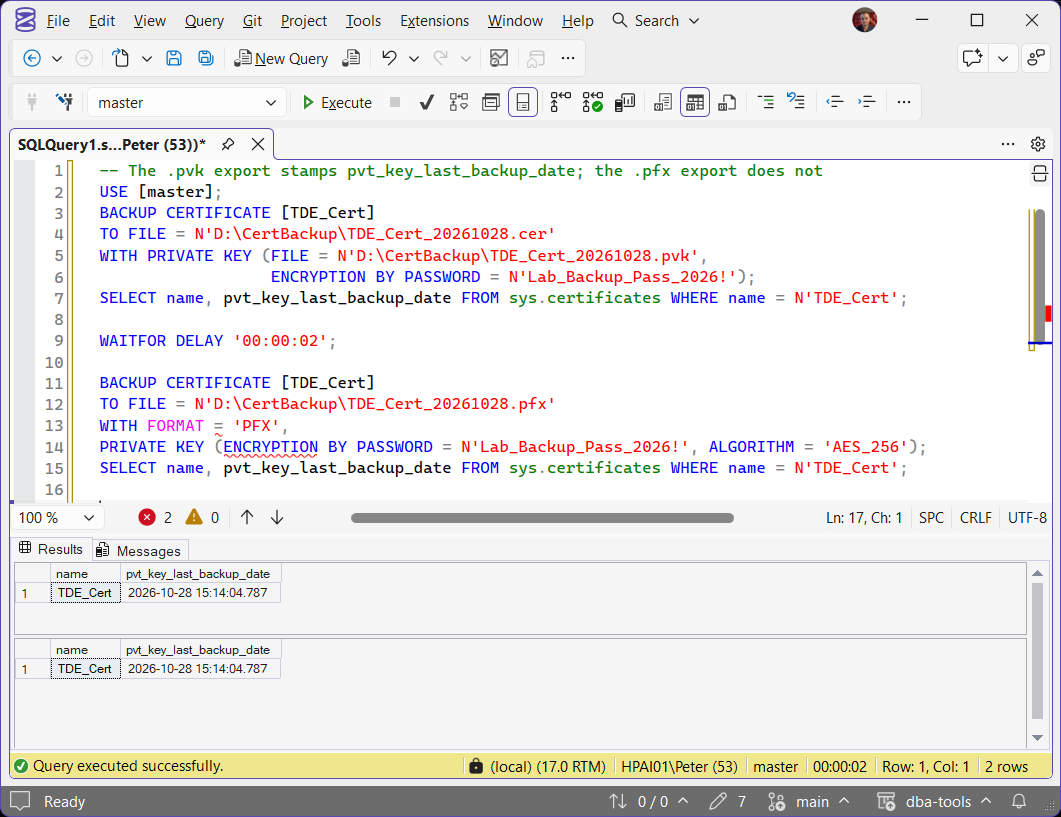Screen dimensions: 1061x817
Task: Toggle the pin on the SQLQuery1 tab
Action: point(228,144)
